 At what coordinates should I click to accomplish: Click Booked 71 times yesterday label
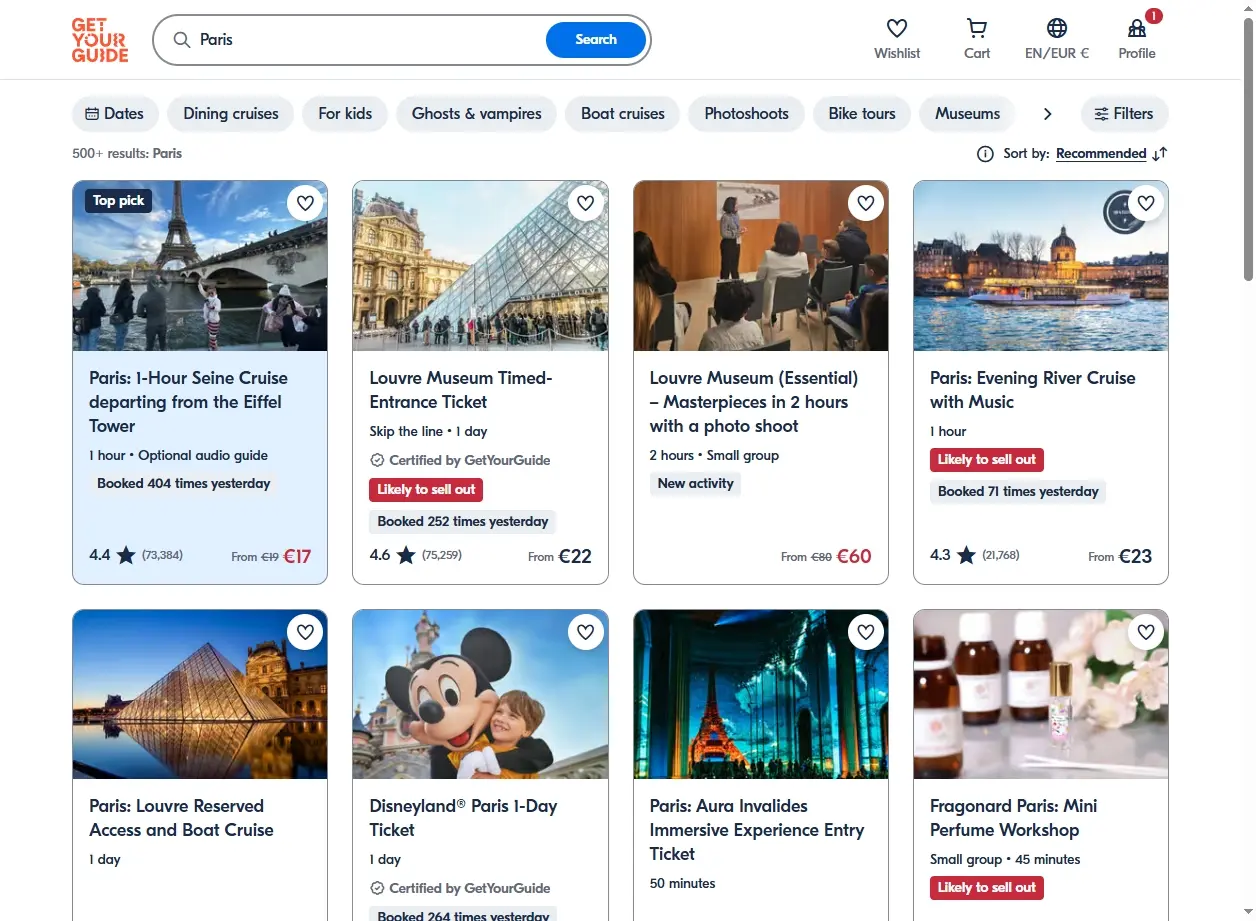pos(1018,492)
